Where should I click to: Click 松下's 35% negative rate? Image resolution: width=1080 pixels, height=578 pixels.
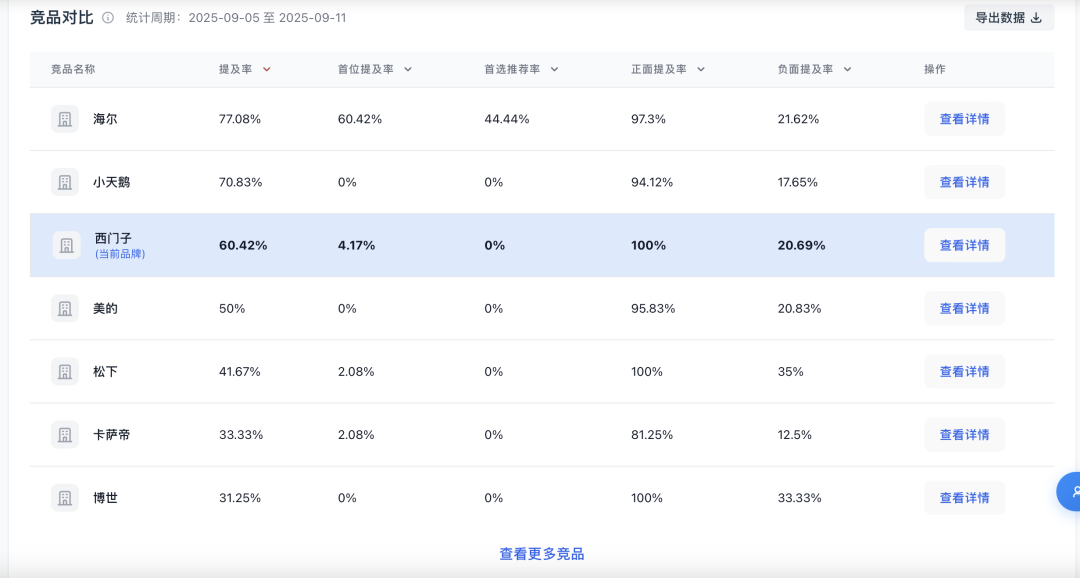(x=790, y=372)
